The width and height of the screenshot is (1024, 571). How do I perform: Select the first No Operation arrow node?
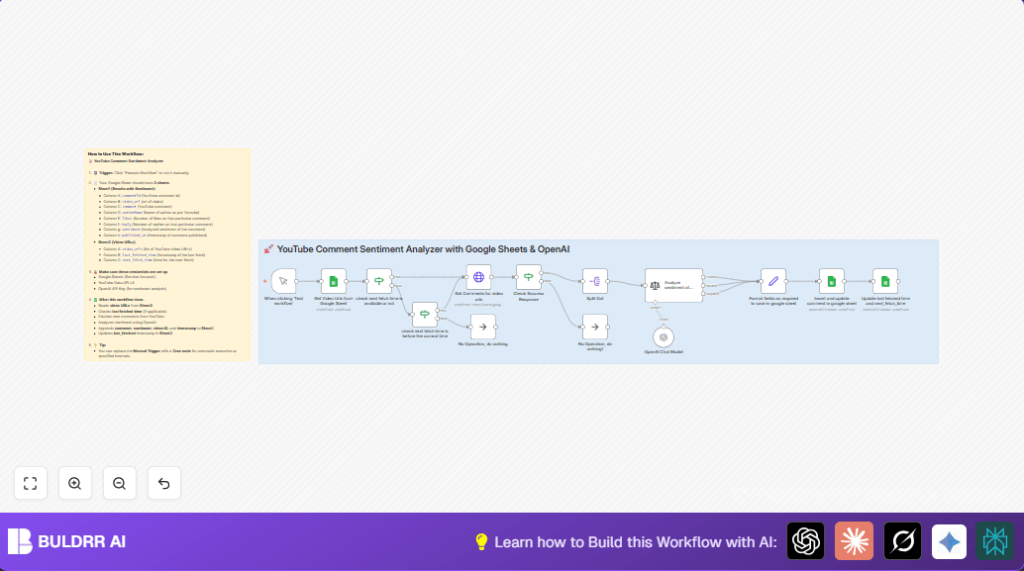coord(483,327)
